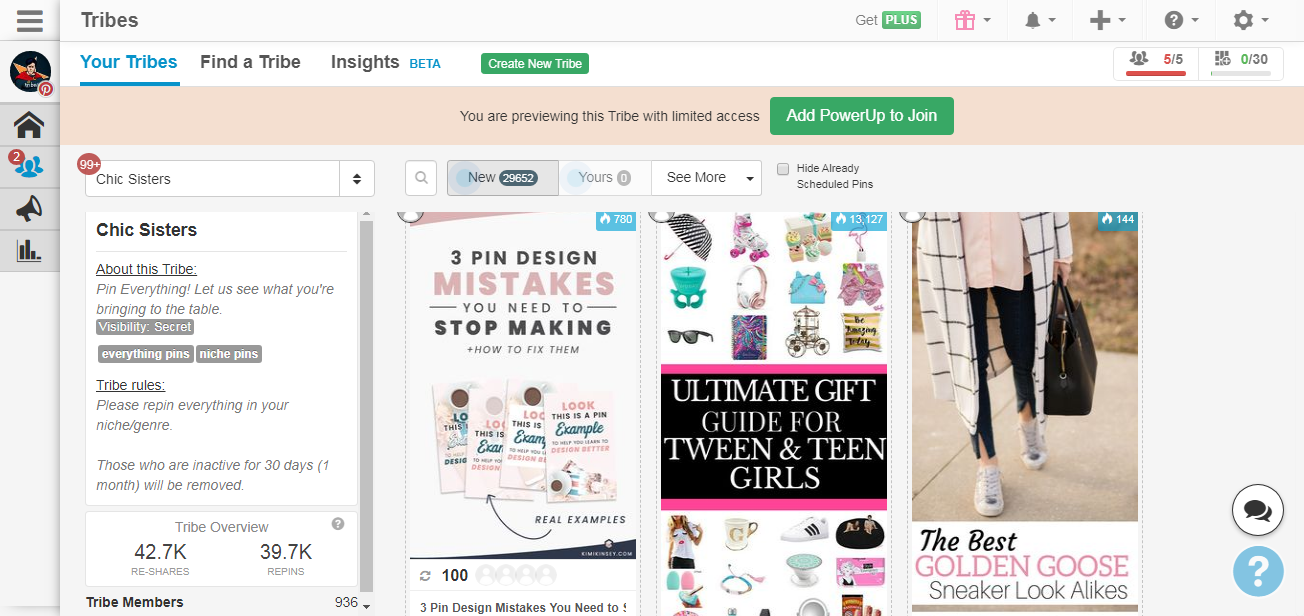This screenshot has width=1304, height=616.
Task: Select the Yours pins filter
Action: pyautogui.click(x=604, y=178)
